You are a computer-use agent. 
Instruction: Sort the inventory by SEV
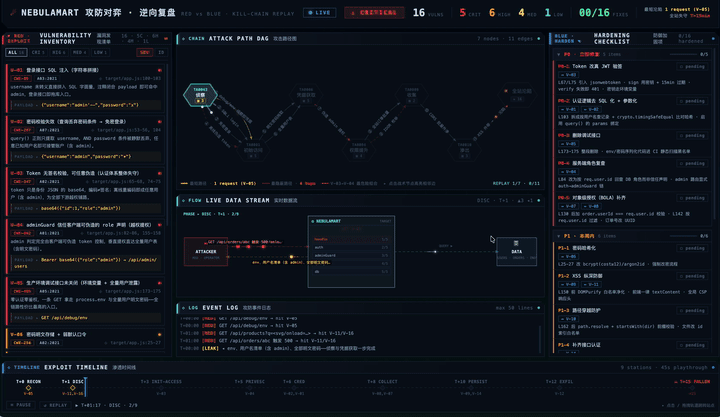tap(145, 52)
